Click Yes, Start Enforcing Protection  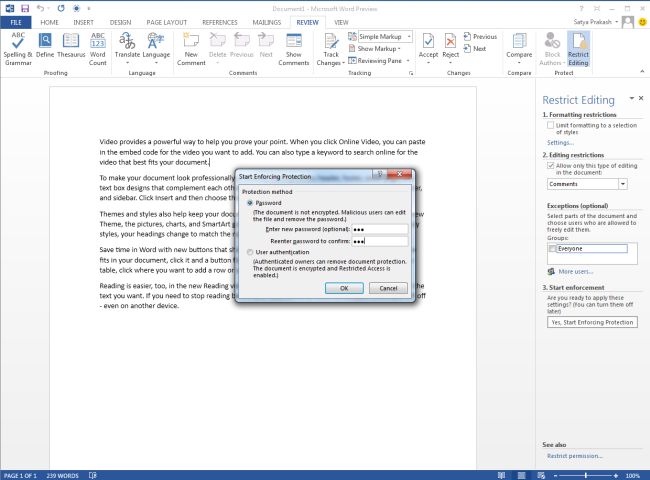pos(592,322)
